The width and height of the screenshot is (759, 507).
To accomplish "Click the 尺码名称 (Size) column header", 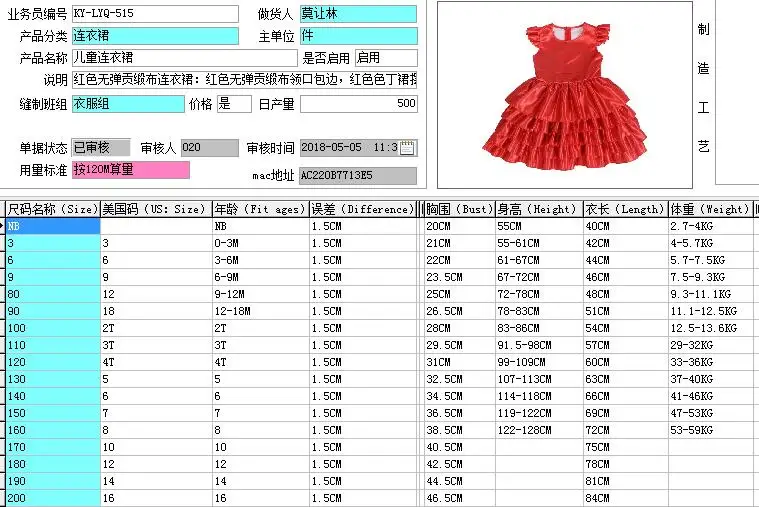I will pyautogui.click(x=53, y=209).
